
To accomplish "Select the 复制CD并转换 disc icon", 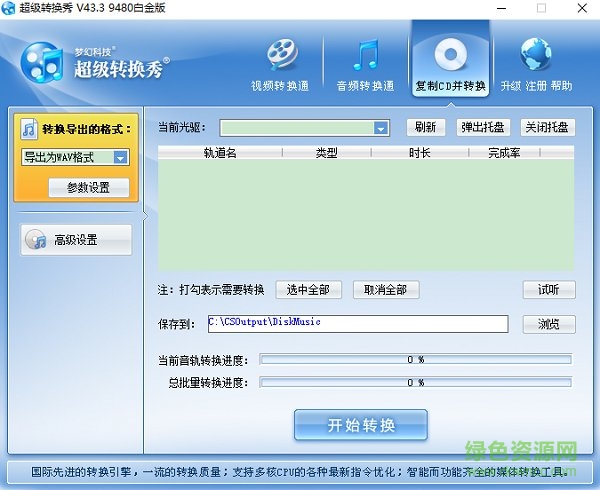I will click(450, 55).
